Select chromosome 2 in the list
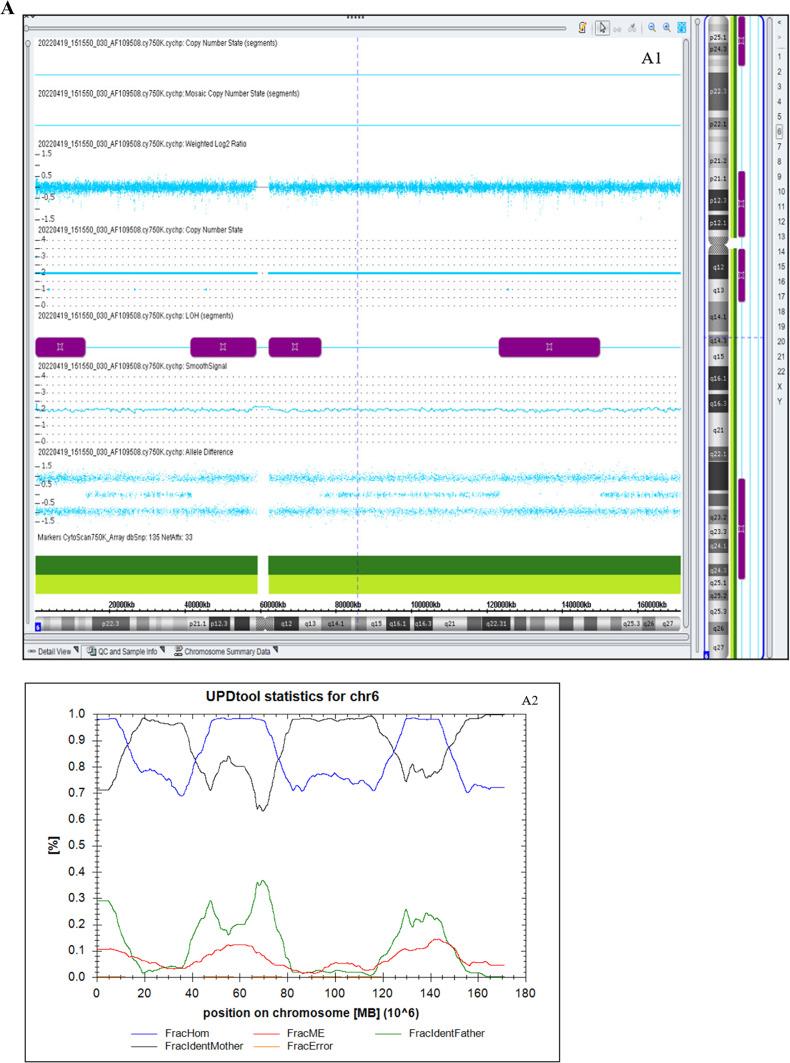 click(779, 71)
